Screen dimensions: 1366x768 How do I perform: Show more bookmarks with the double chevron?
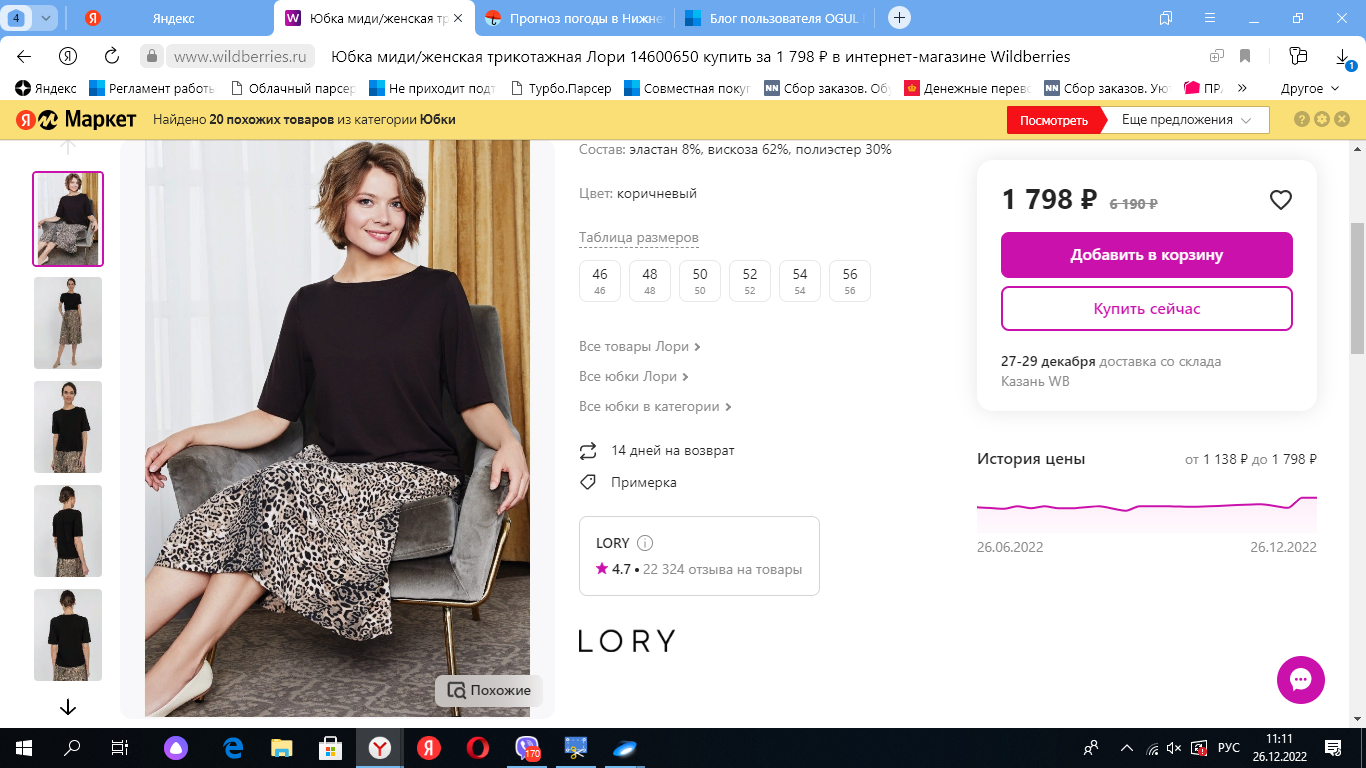[x=1242, y=88]
